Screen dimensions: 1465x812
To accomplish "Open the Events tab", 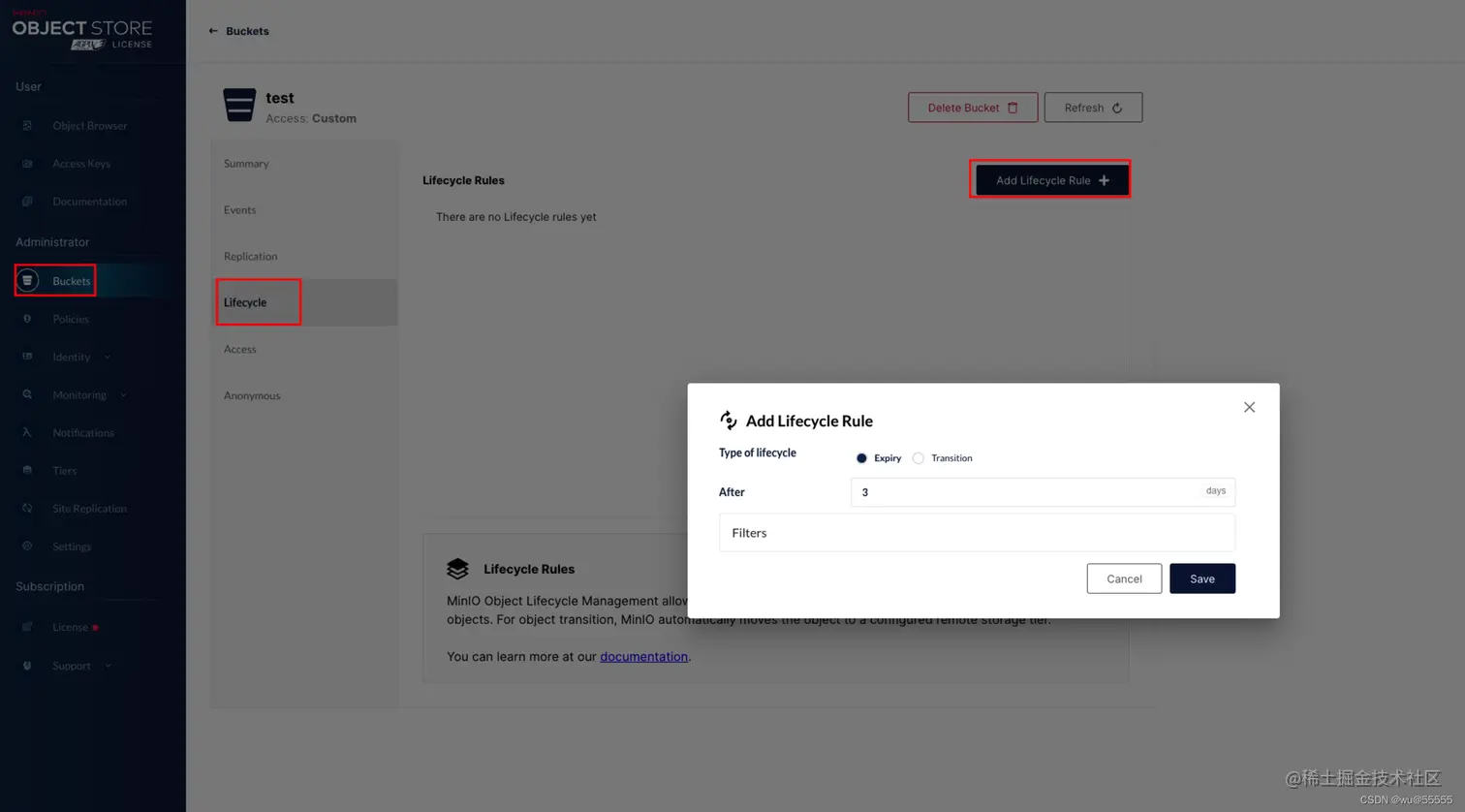I will [x=303, y=210].
